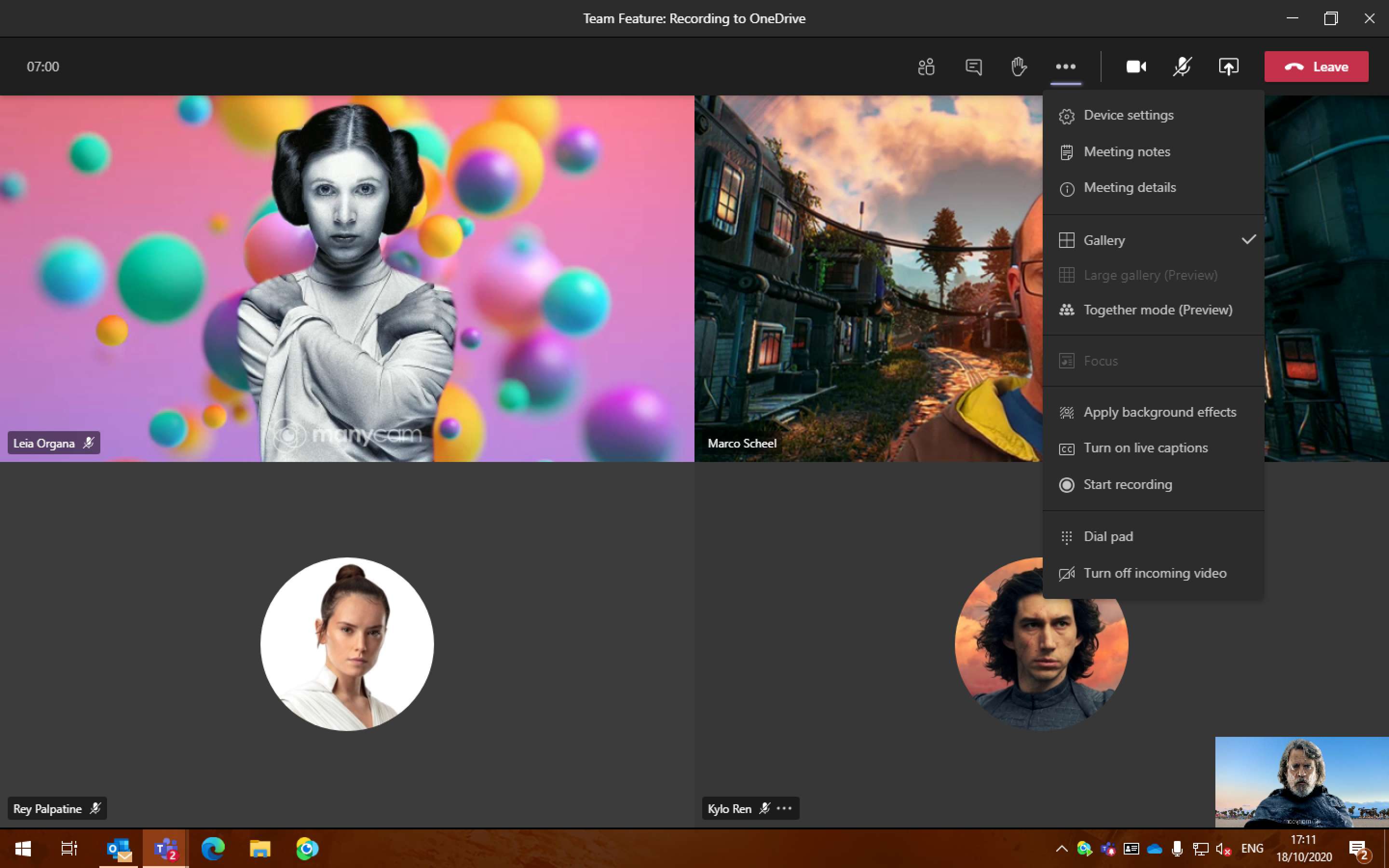Open File Explorer from taskbar

tap(260, 848)
